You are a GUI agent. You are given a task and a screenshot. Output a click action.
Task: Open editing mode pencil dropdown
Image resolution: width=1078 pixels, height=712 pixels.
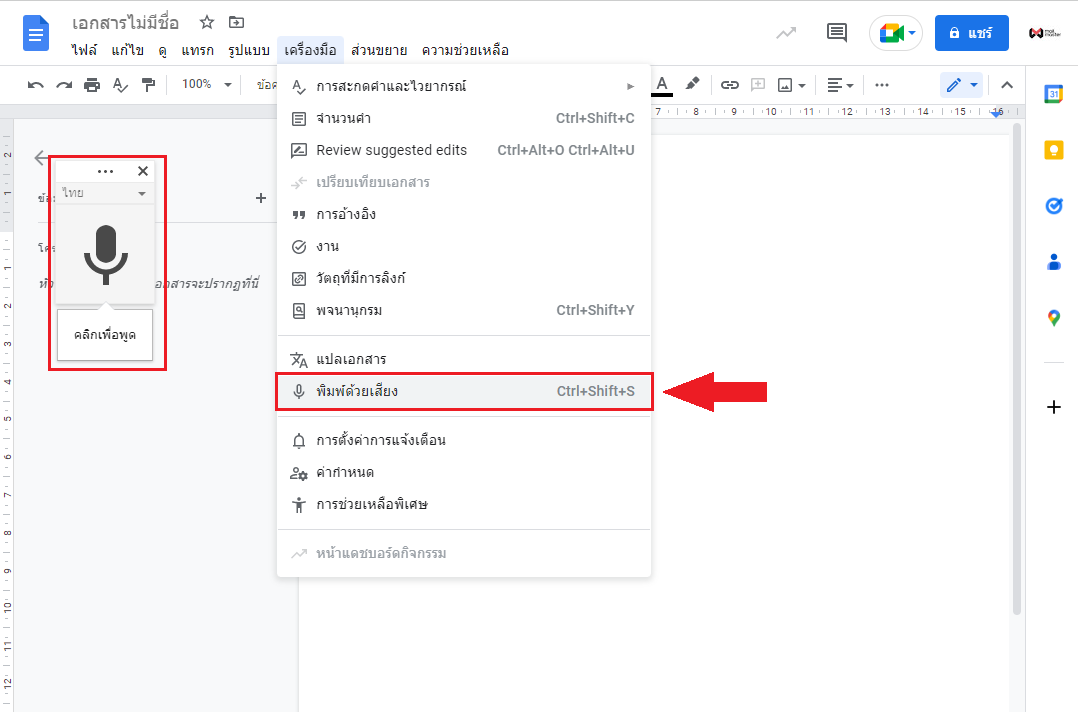(961, 85)
